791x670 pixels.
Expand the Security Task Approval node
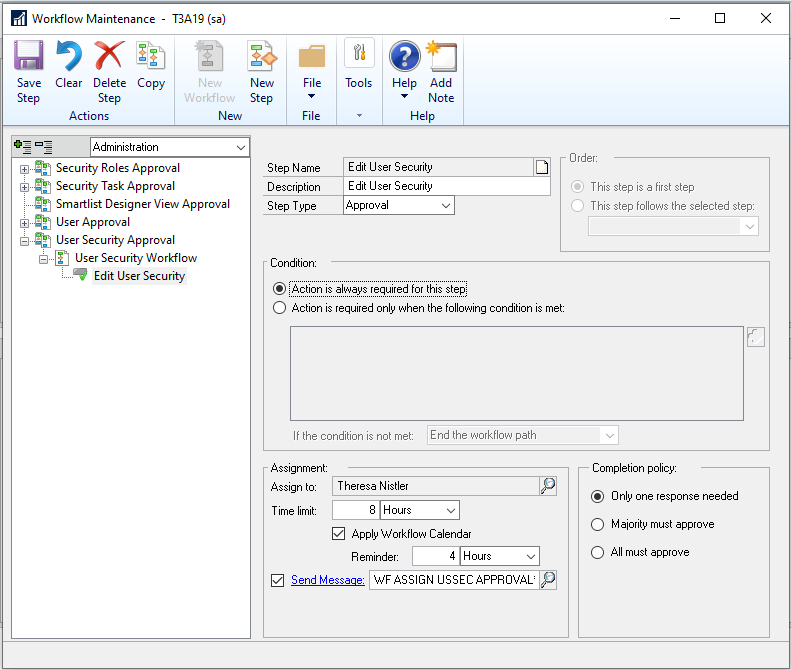[x=24, y=187]
